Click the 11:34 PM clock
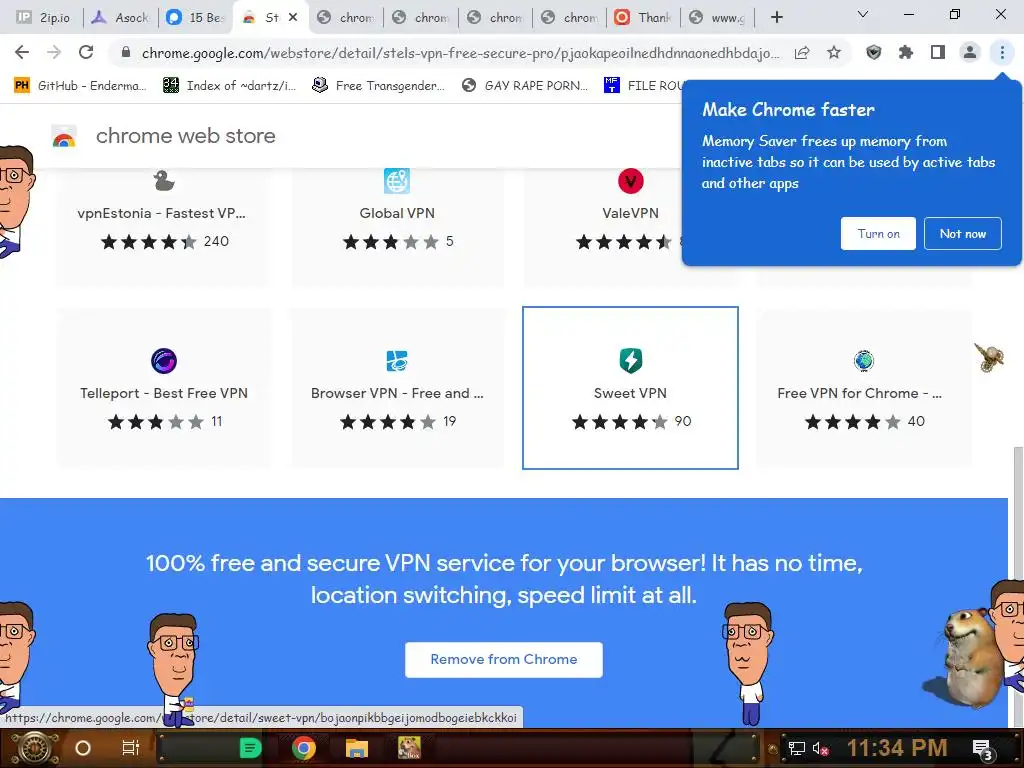The image size is (1024, 768). (897, 748)
